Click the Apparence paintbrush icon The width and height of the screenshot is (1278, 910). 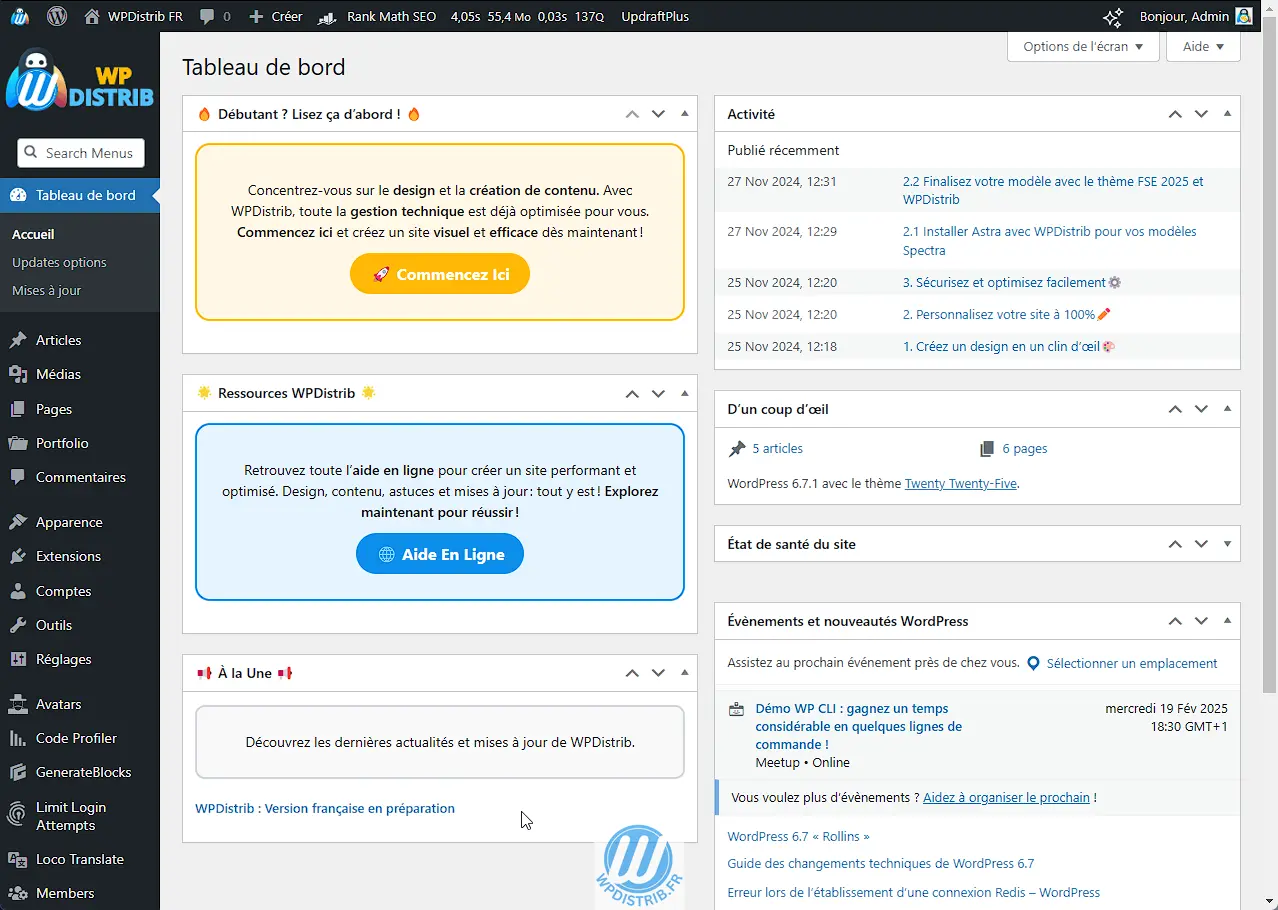tap(18, 522)
